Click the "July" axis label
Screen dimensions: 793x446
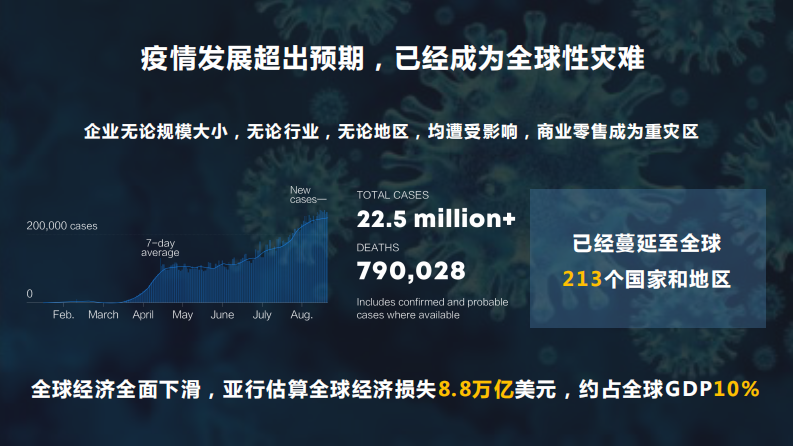(x=262, y=315)
